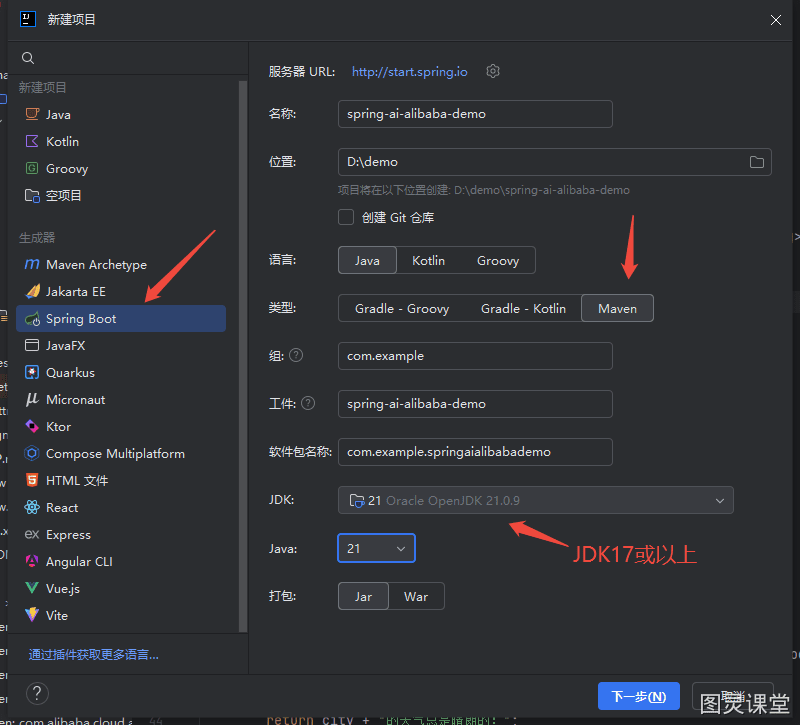Pick the Vue.js generator
800x725 pixels.
point(121,589)
